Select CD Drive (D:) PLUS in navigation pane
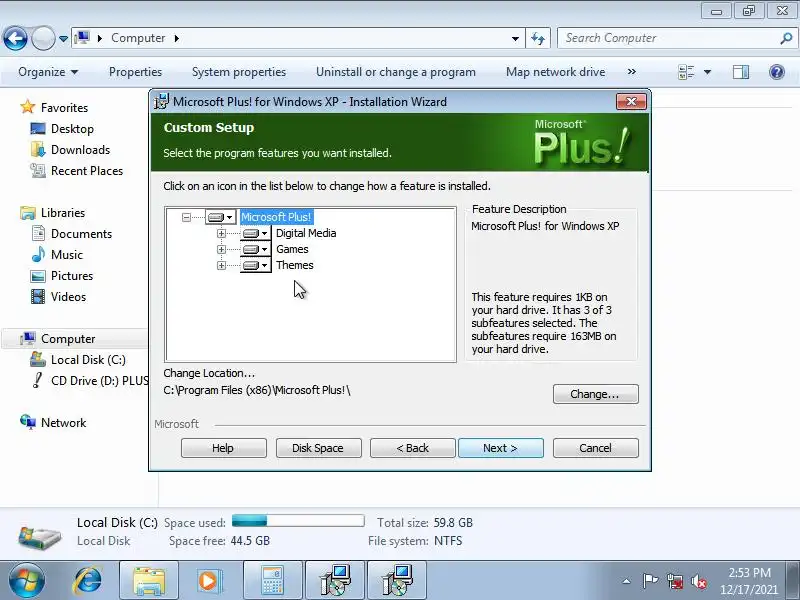 click(x=100, y=381)
